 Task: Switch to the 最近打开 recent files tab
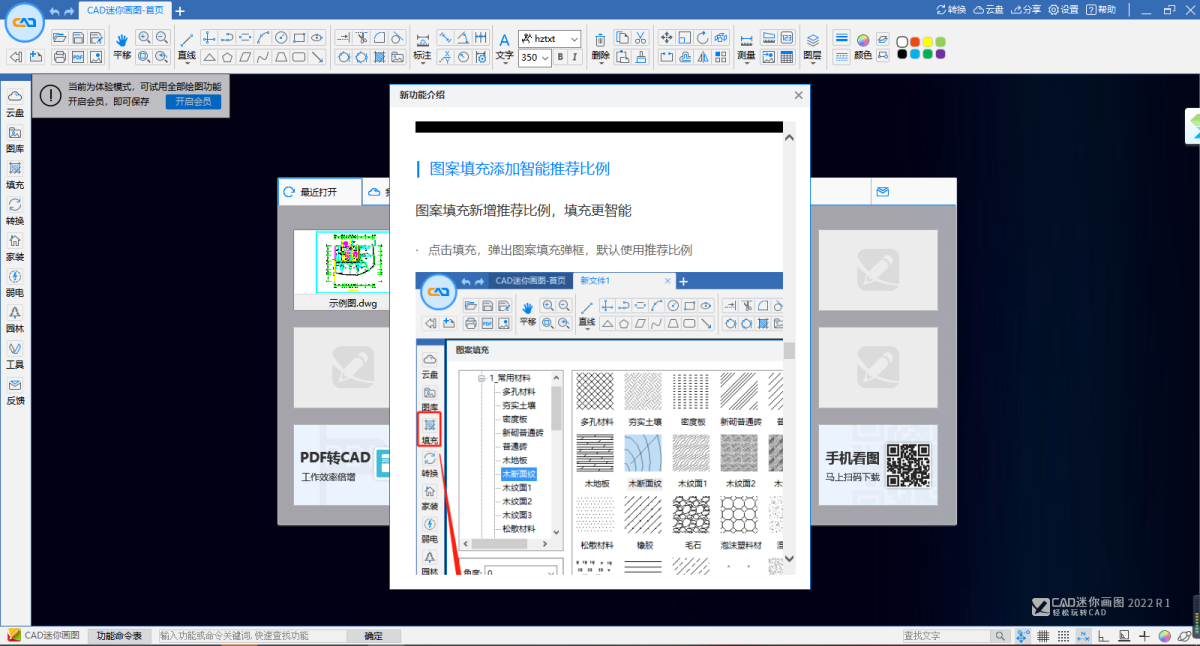(318, 191)
